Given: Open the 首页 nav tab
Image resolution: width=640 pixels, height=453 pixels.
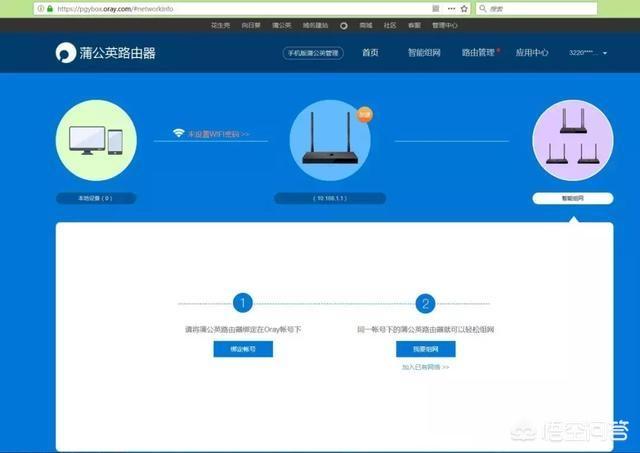Looking at the screenshot, I should pos(370,52).
